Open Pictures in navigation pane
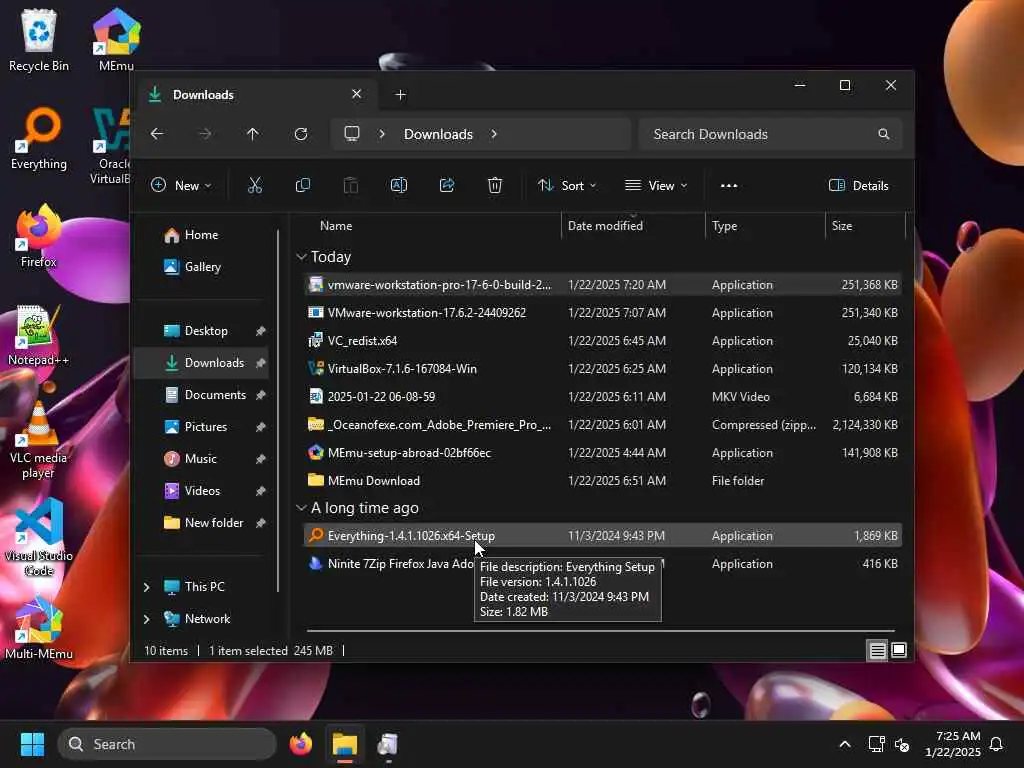This screenshot has width=1024, height=768. 202,427
